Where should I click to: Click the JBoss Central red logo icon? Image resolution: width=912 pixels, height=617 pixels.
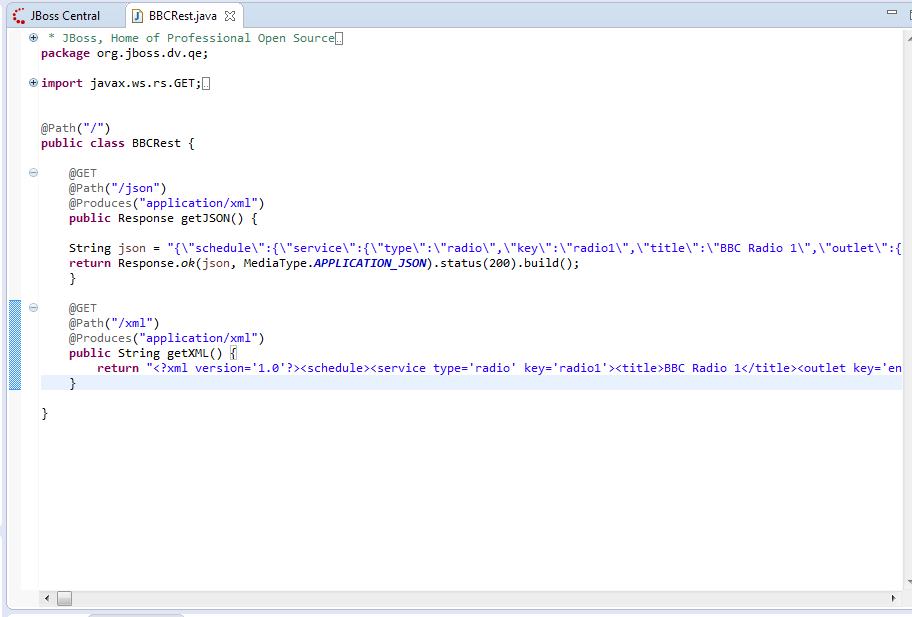point(19,16)
